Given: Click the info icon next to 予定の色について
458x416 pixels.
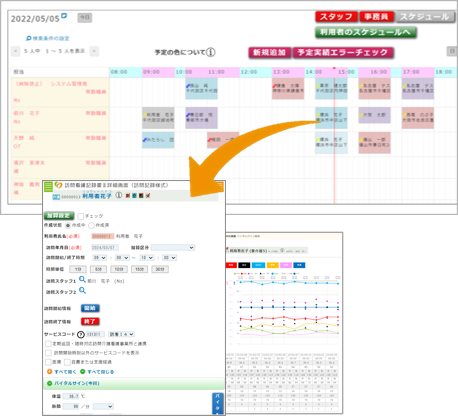Looking at the screenshot, I should [211, 52].
